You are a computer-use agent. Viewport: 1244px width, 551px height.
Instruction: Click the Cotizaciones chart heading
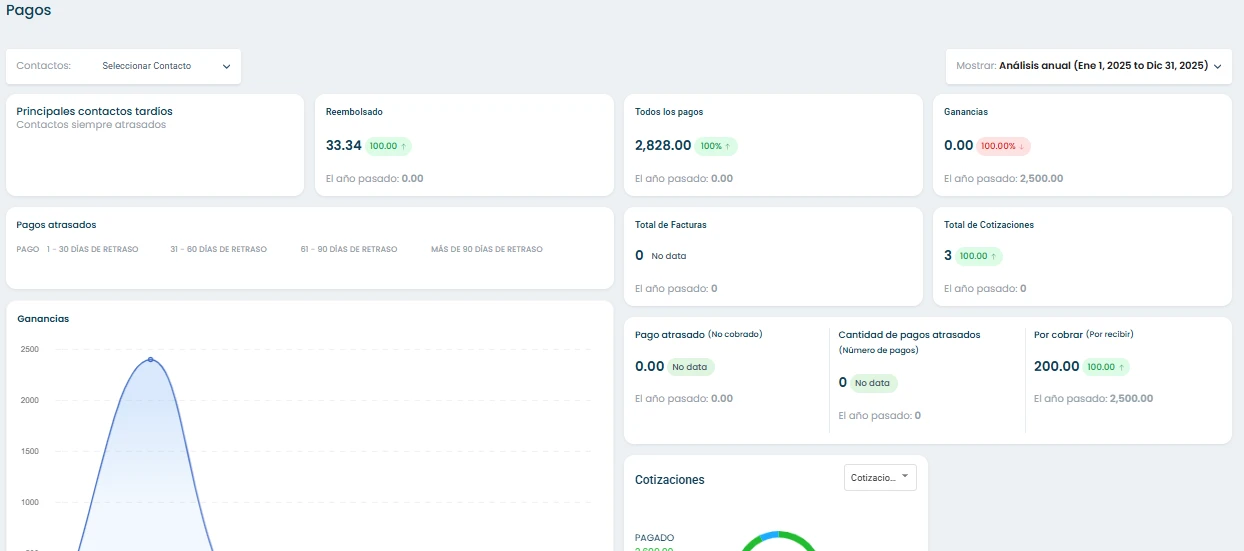670,480
